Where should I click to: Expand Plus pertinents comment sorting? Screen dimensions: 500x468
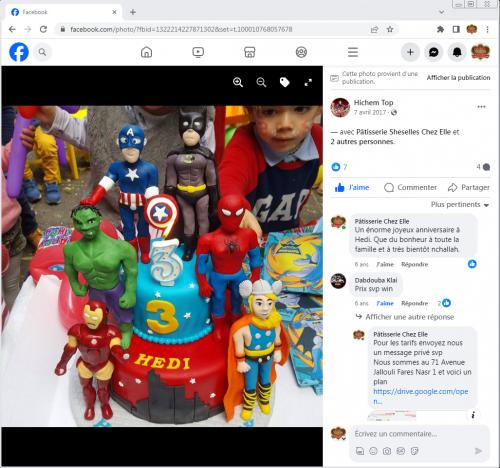[460, 204]
